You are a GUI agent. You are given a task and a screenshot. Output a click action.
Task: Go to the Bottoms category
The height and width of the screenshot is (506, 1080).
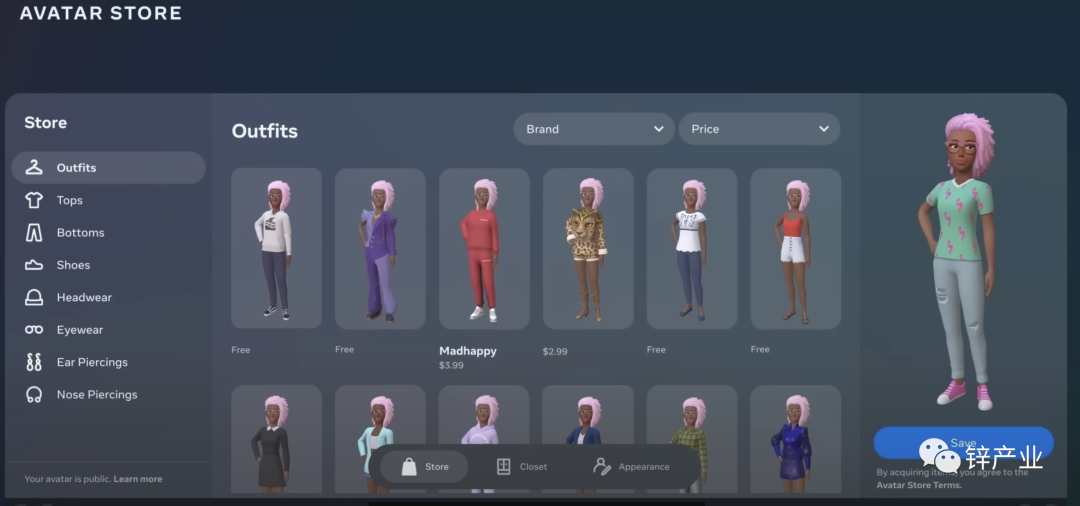pos(109,233)
